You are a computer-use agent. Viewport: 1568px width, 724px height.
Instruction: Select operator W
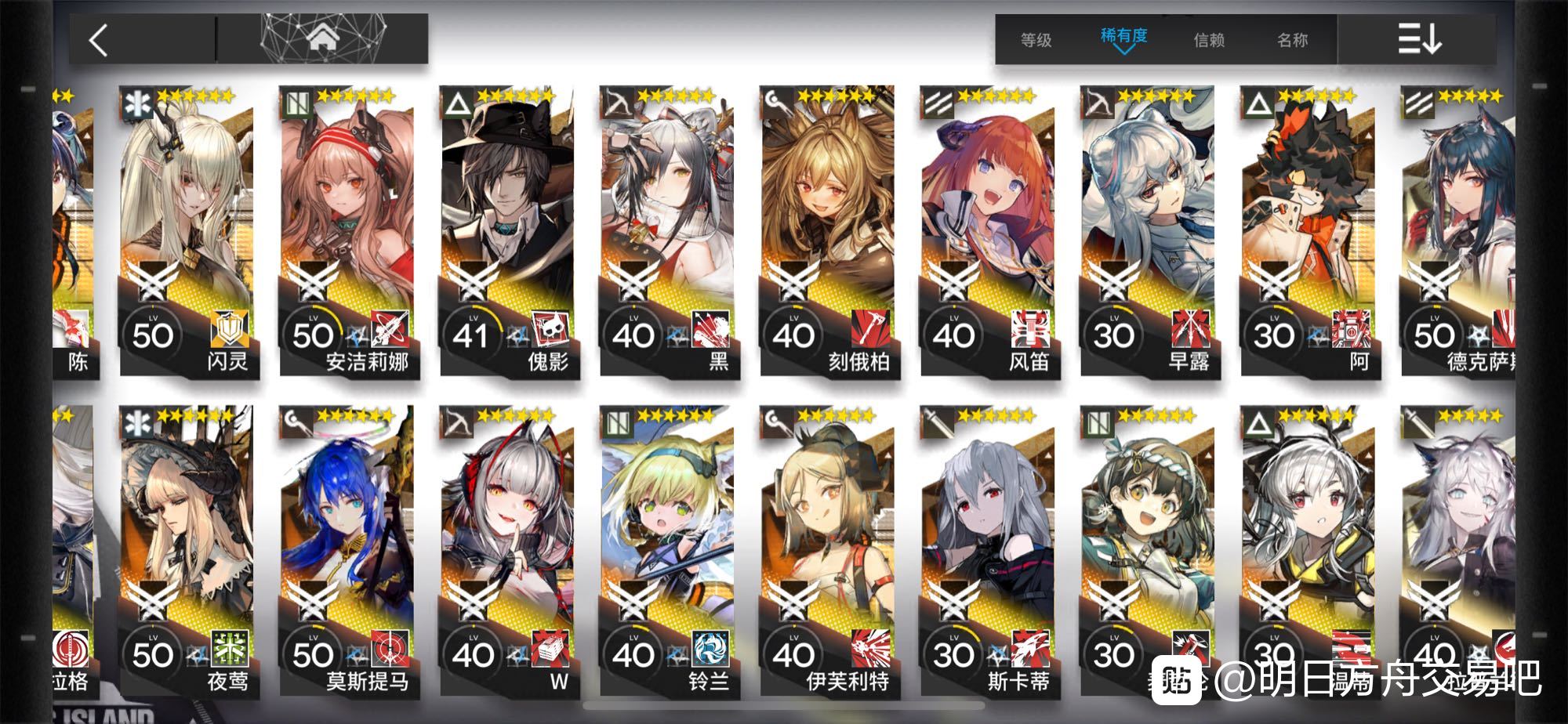coord(506,551)
